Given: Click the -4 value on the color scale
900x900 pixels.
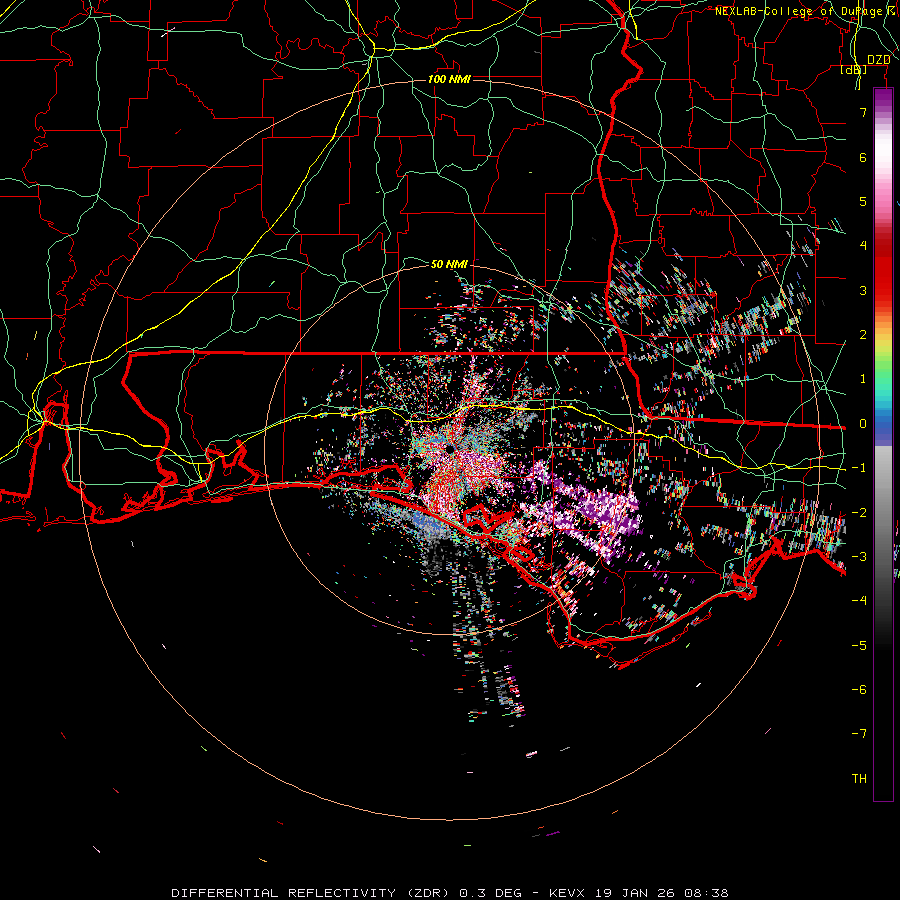Looking at the screenshot, I should click(859, 601).
